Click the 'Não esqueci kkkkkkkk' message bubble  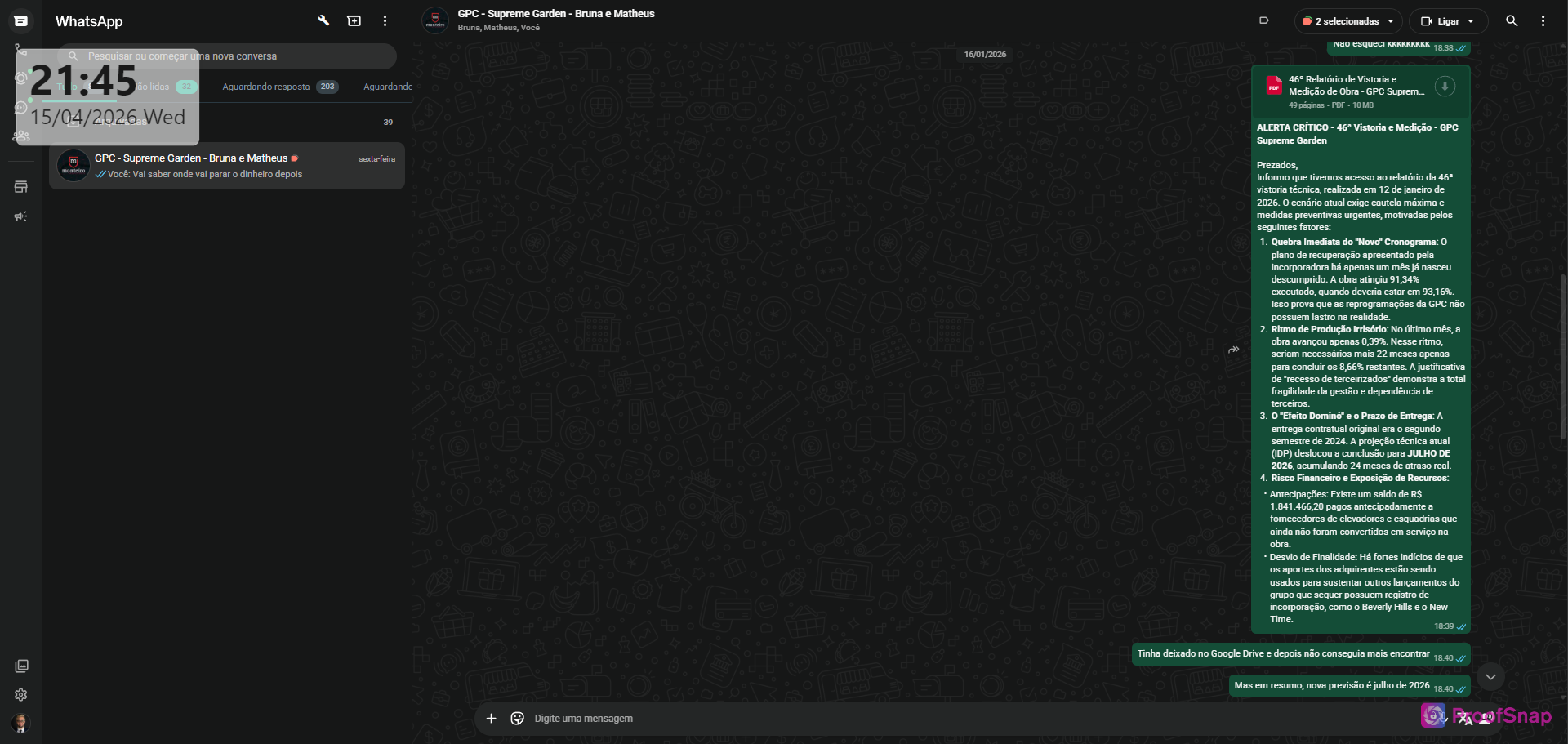[x=1399, y=47]
